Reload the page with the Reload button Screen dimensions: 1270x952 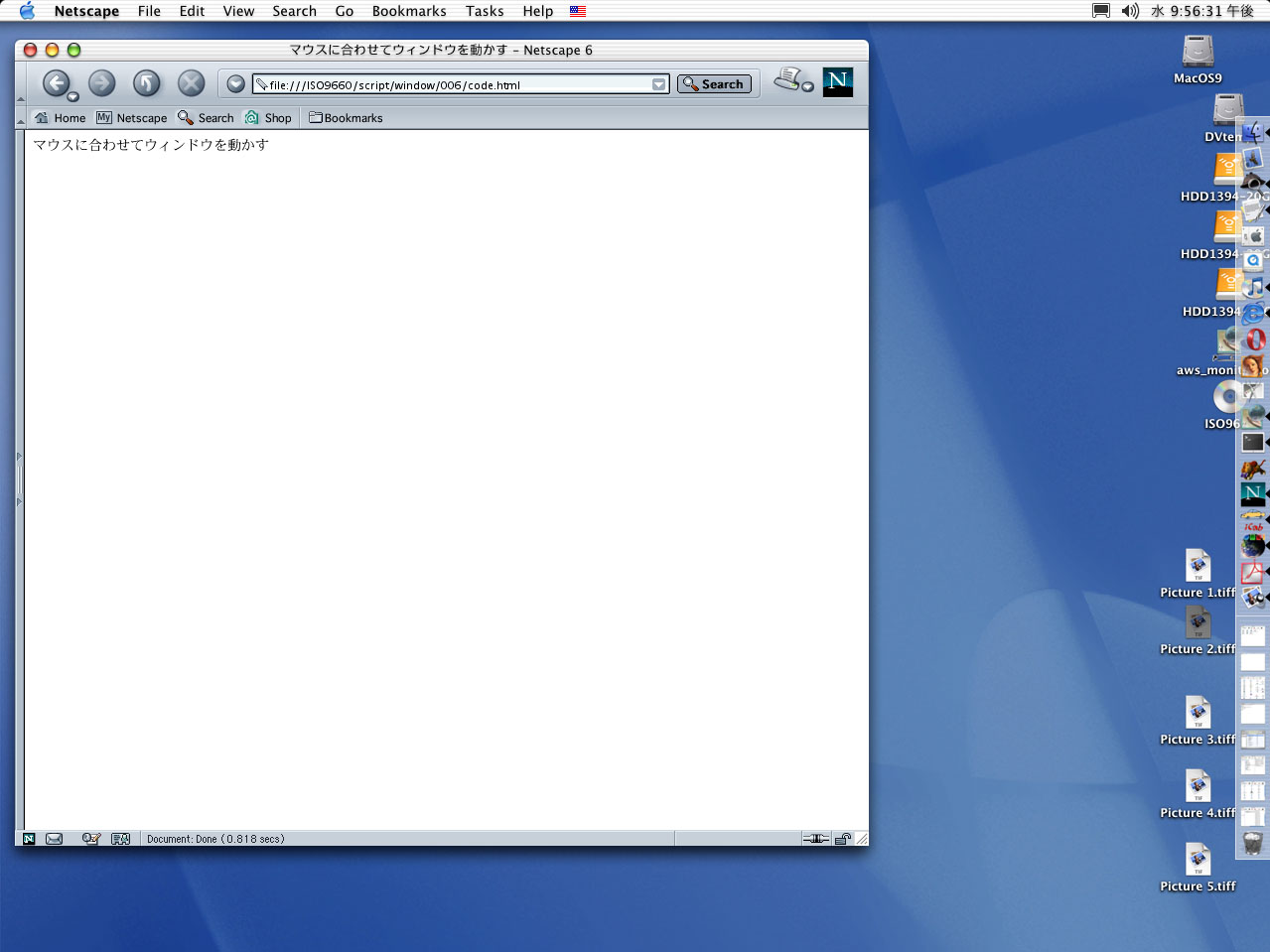[147, 83]
